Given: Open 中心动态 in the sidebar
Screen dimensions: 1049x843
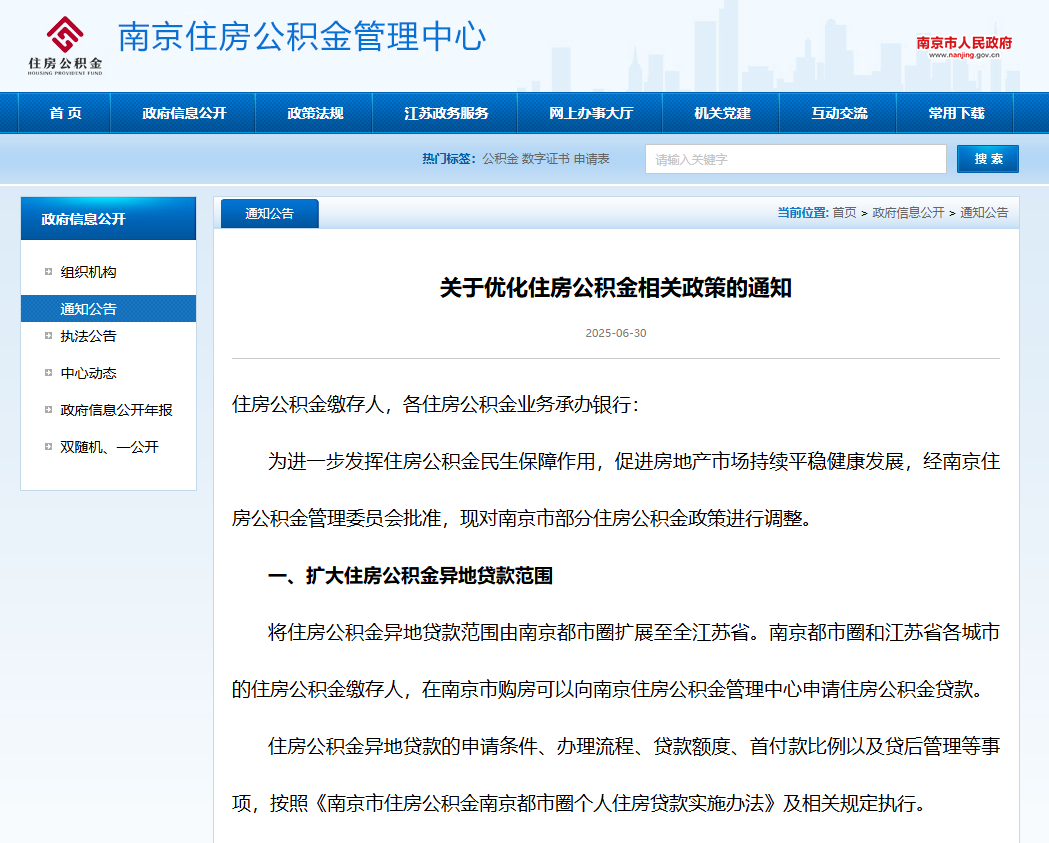Looking at the screenshot, I should [88, 373].
